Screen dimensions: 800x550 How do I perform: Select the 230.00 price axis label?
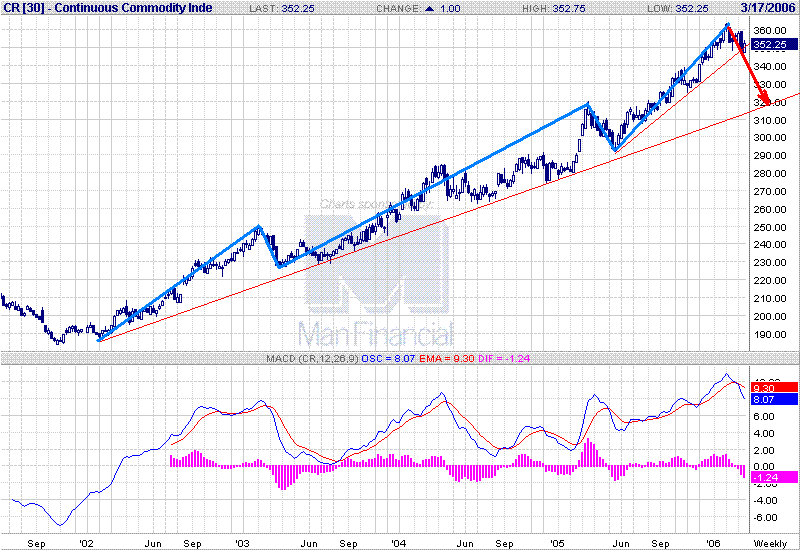769,262
